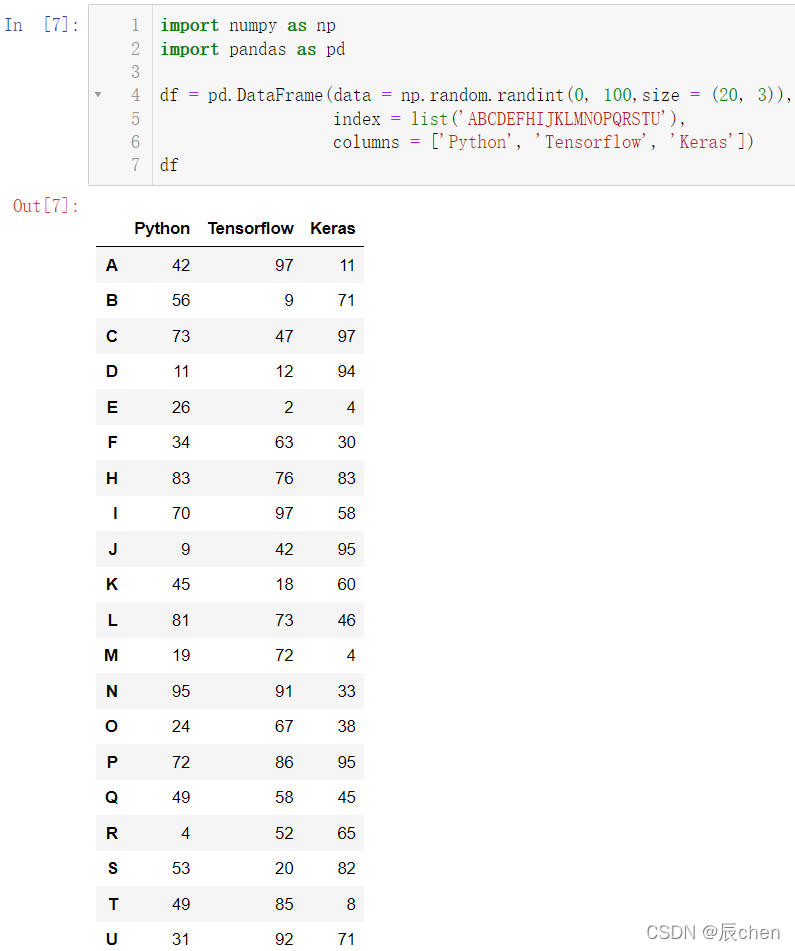Click Keras value 11 in row A
Image resolution: width=795 pixels, height=951 pixels.
[x=347, y=265]
